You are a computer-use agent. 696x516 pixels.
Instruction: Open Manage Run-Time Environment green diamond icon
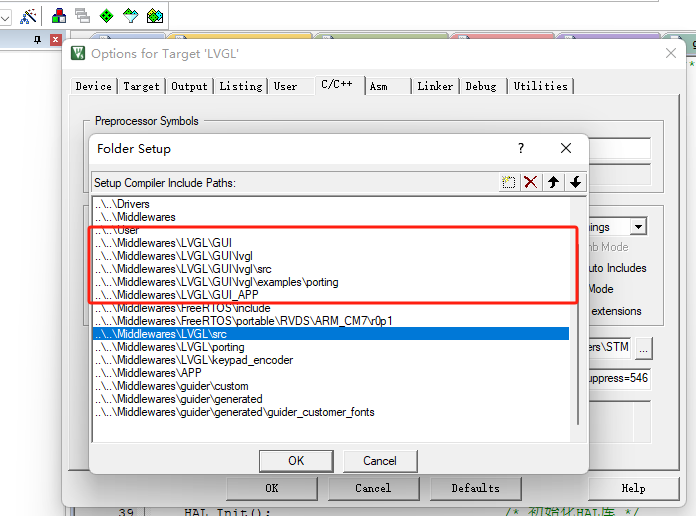[107, 16]
